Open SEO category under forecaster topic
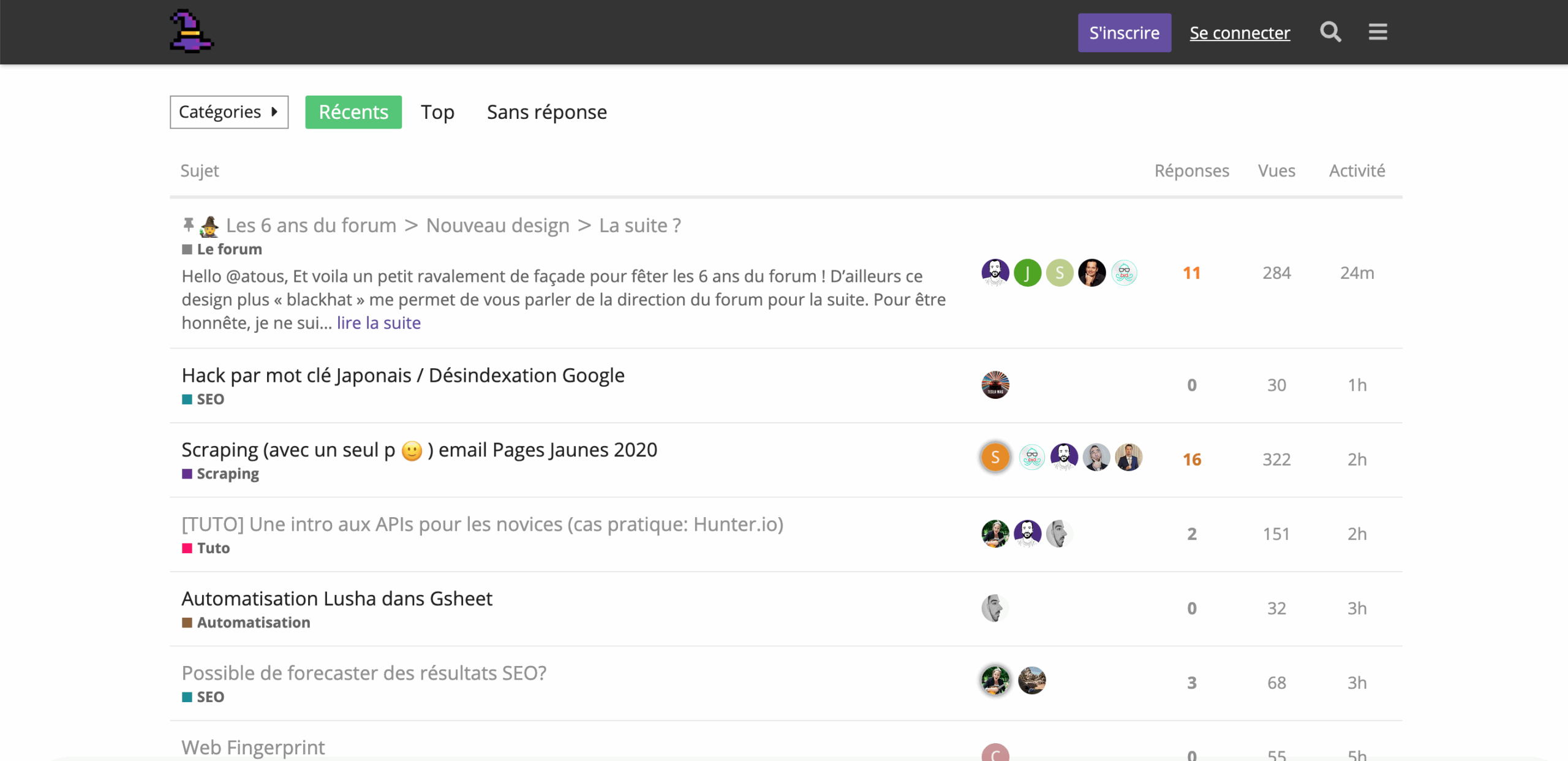This screenshot has height=761, width=1568. (203, 697)
